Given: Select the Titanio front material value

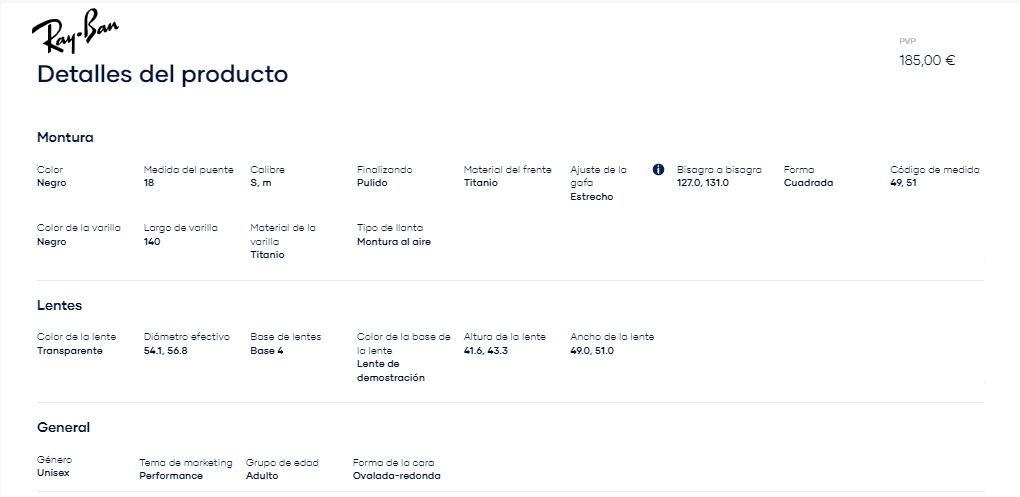Looking at the screenshot, I should [x=481, y=183].
